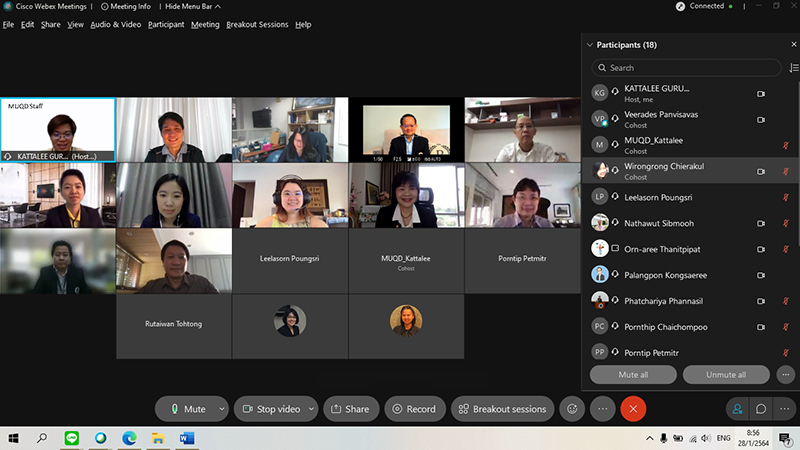Toggle the Record button
Image resolution: width=800 pixels, height=450 pixels.
click(414, 409)
